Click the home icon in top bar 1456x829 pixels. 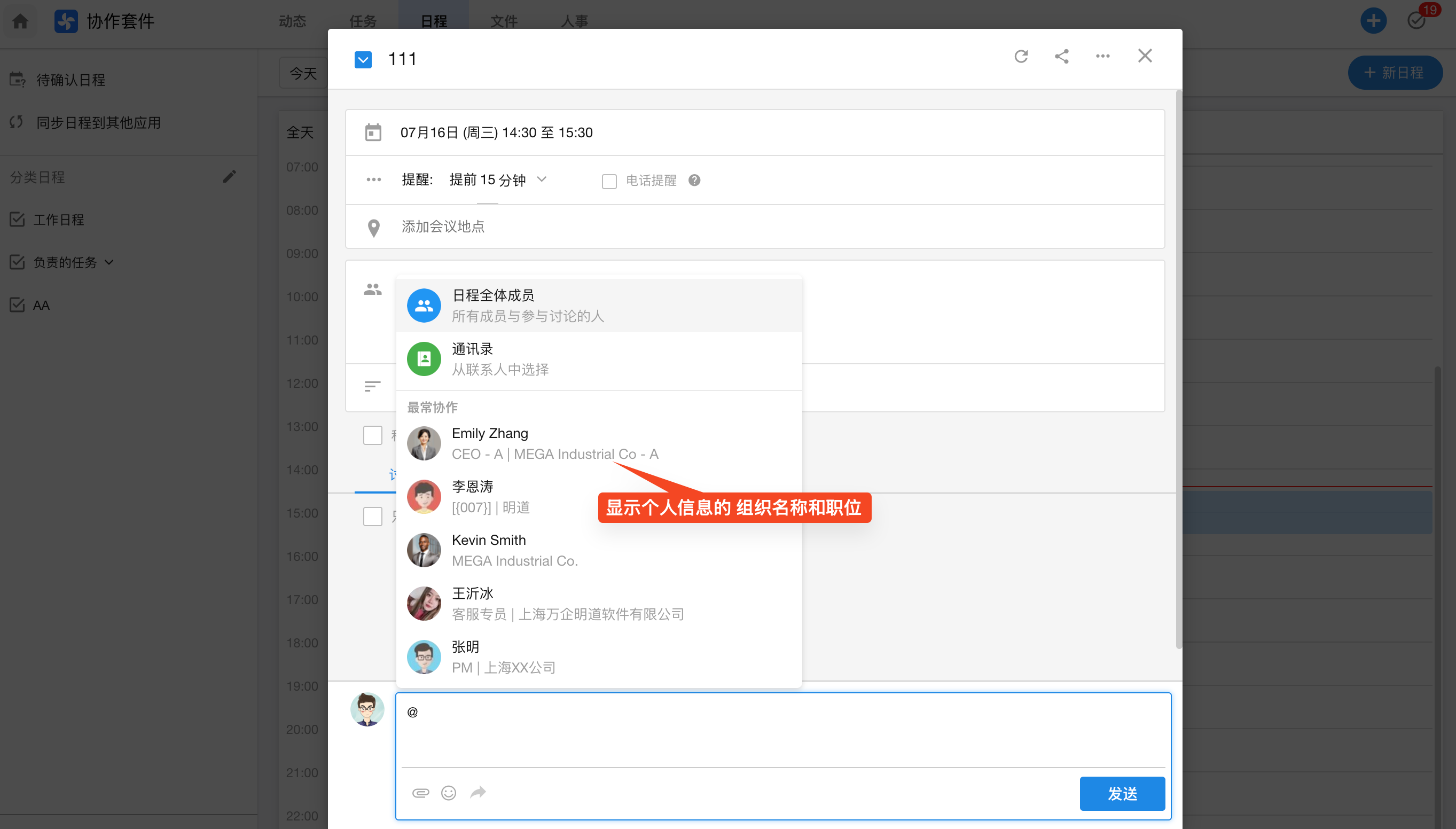coord(20,21)
